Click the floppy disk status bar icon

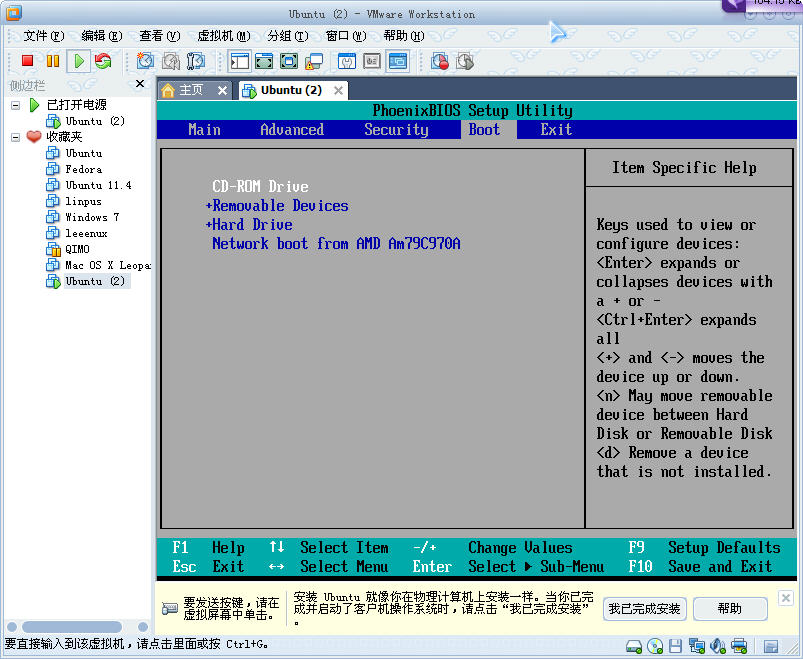click(x=675, y=646)
